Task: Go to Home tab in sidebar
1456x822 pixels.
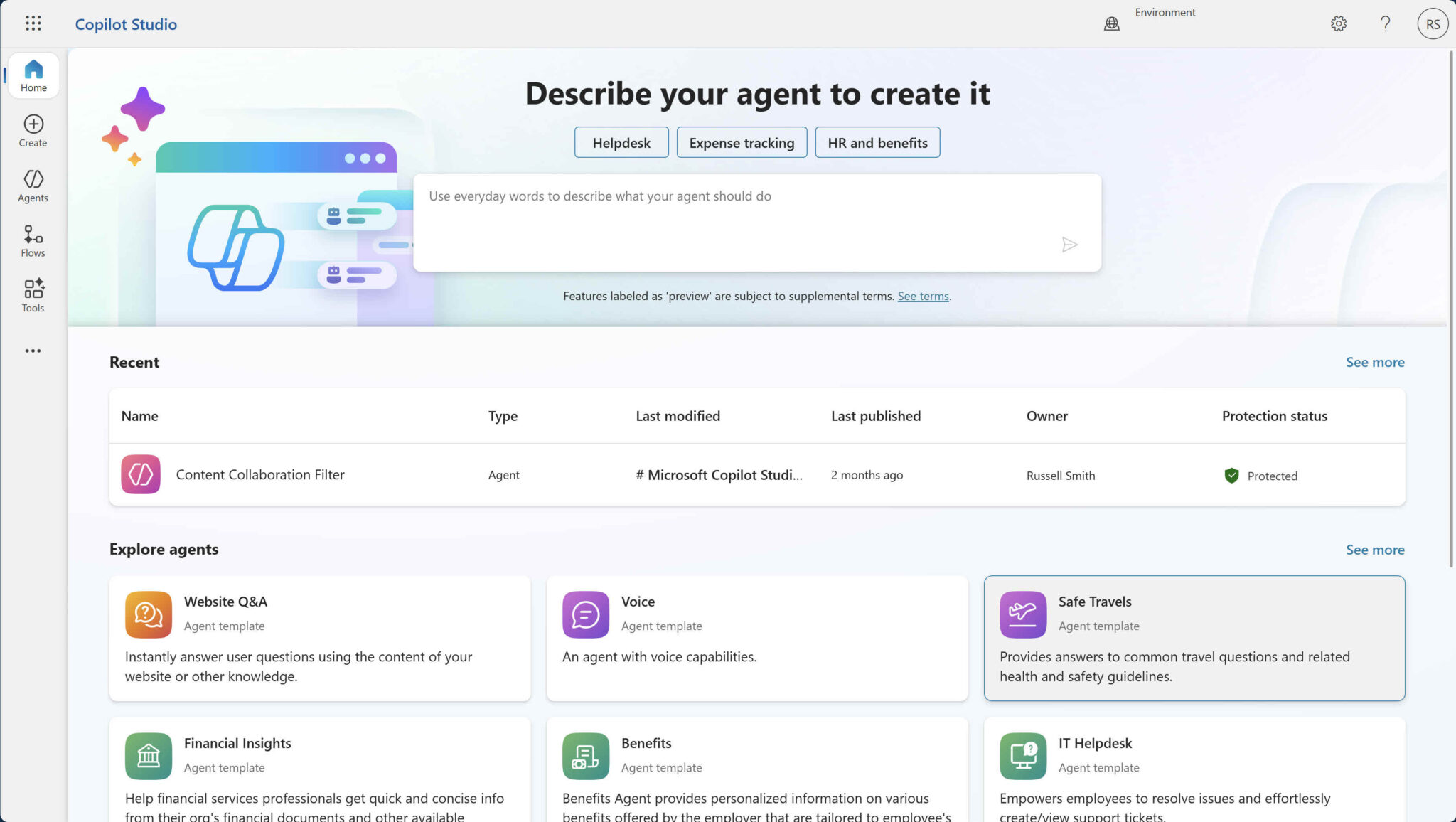Action: point(33,76)
